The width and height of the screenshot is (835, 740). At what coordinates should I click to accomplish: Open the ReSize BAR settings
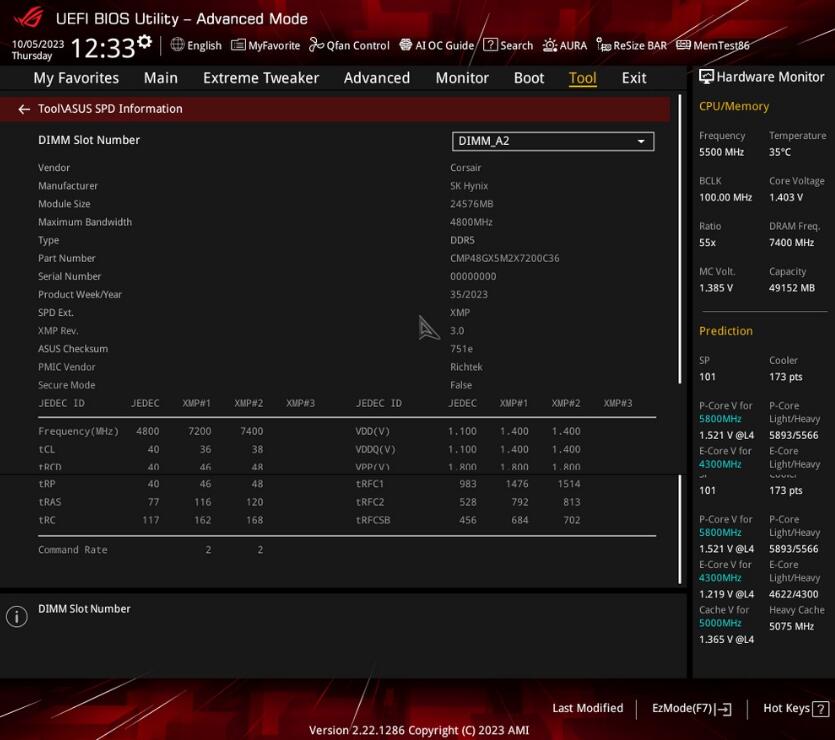pyautogui.click(x=631, y=45)
